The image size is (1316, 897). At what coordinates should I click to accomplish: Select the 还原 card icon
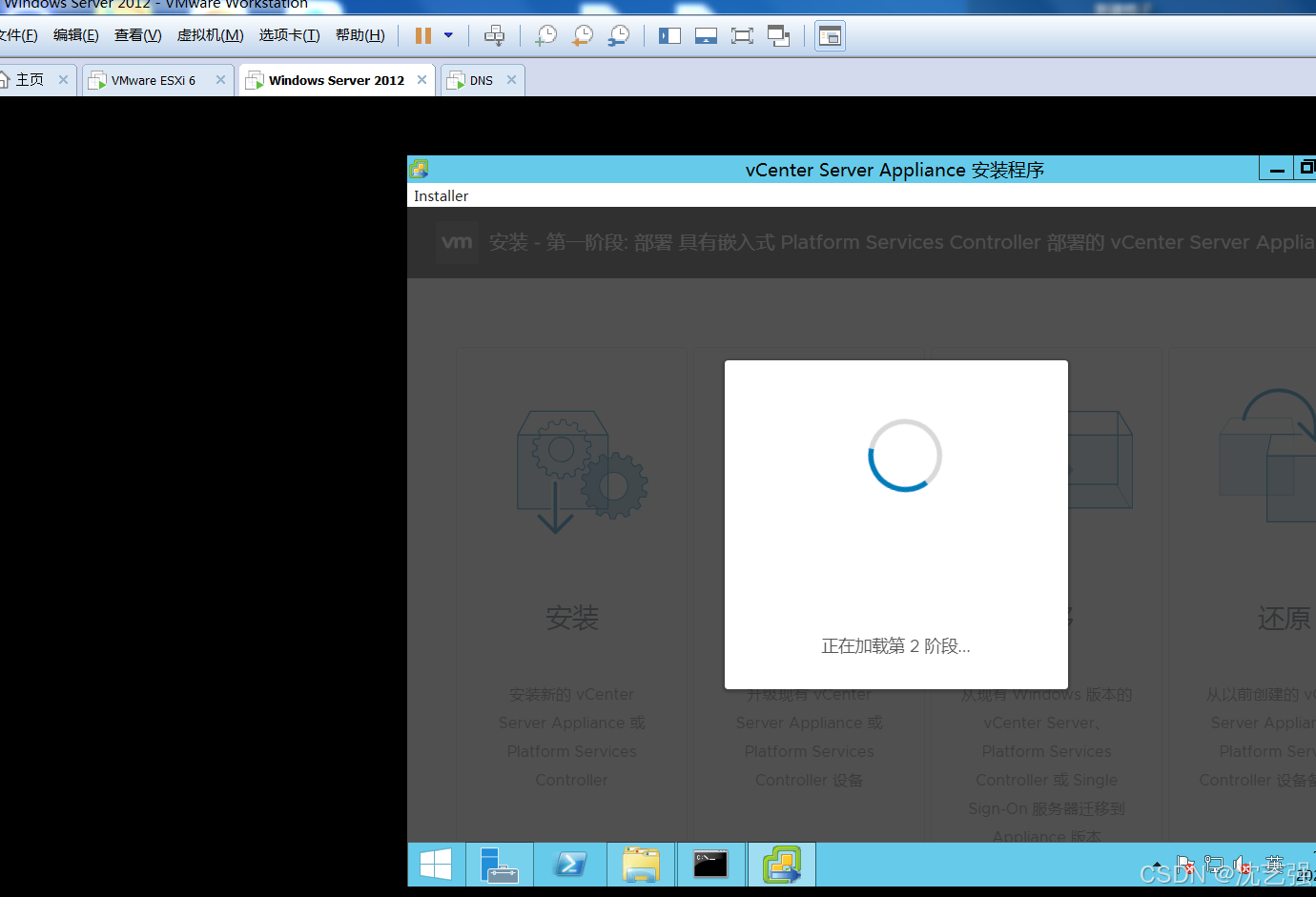1268,456
